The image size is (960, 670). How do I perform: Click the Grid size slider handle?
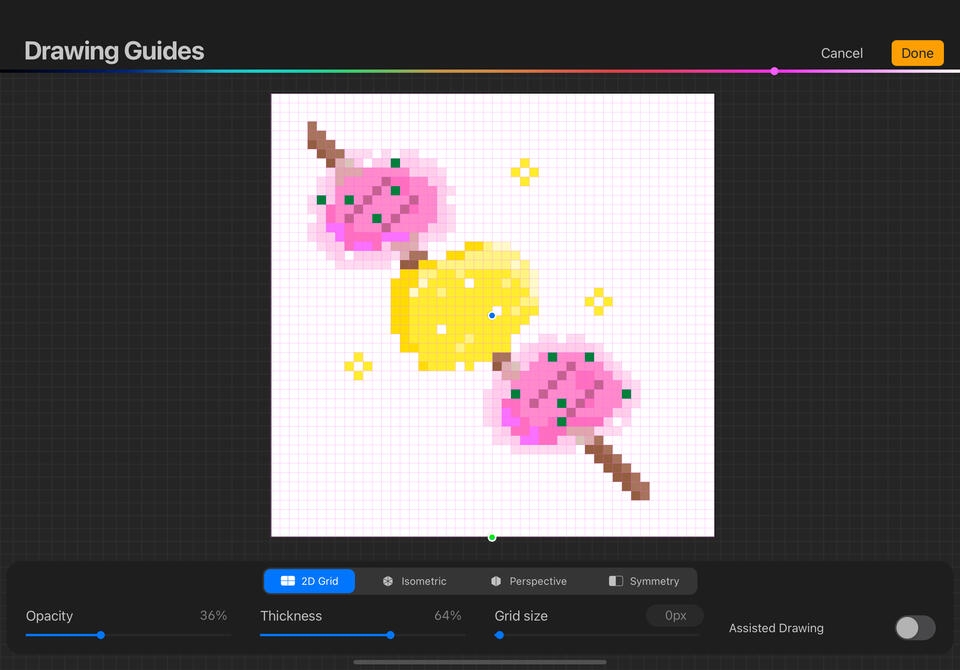click(x=499, y=635)
